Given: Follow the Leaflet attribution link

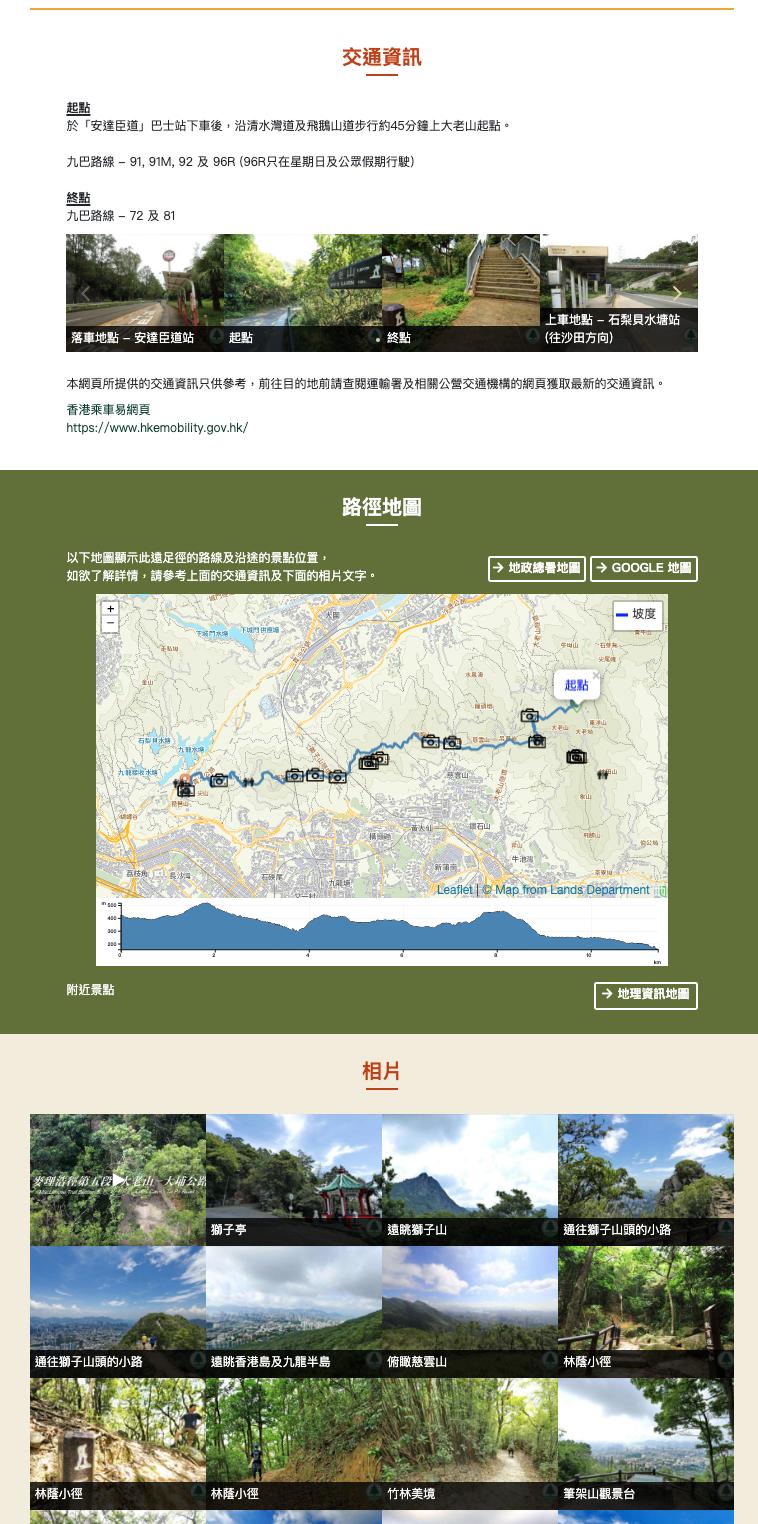Looking at the screenshot, I should tap(454, 890).
